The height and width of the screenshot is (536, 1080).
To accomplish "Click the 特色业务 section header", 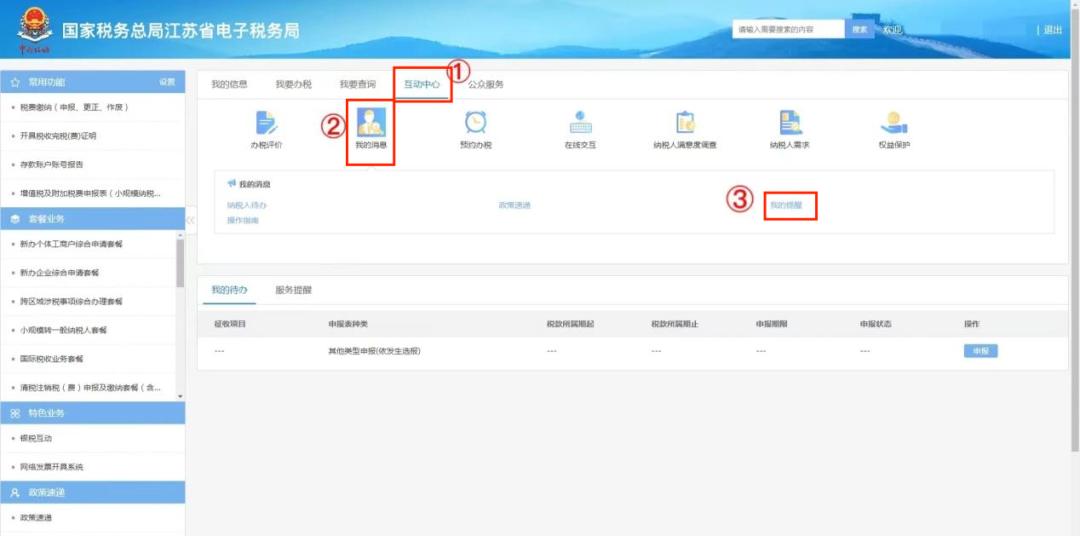I will (92, 413).
